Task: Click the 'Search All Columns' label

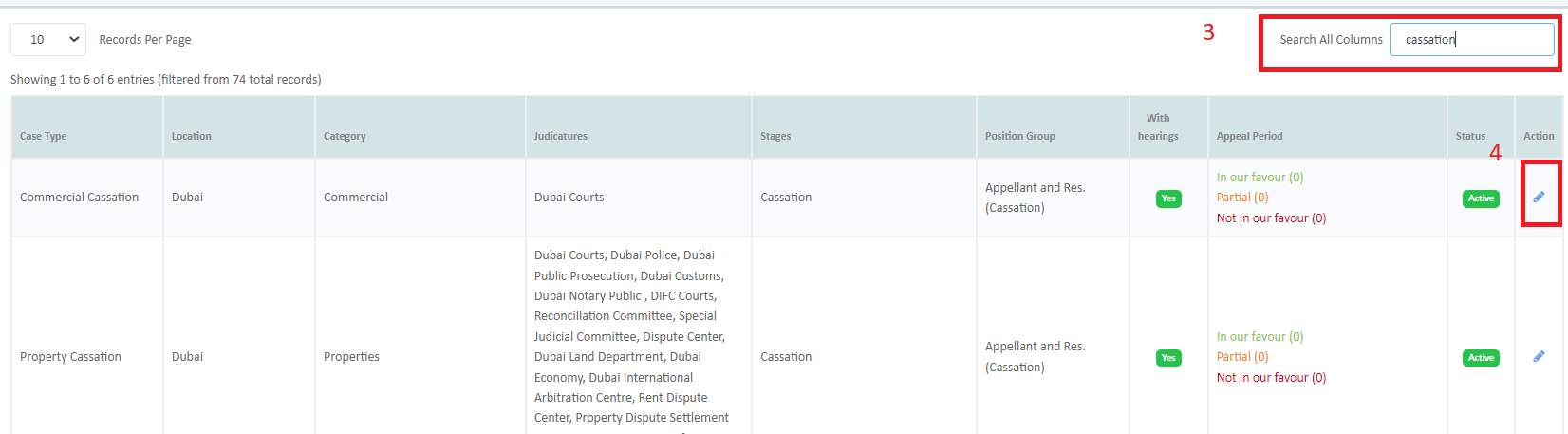Action: click(1332, 40)
